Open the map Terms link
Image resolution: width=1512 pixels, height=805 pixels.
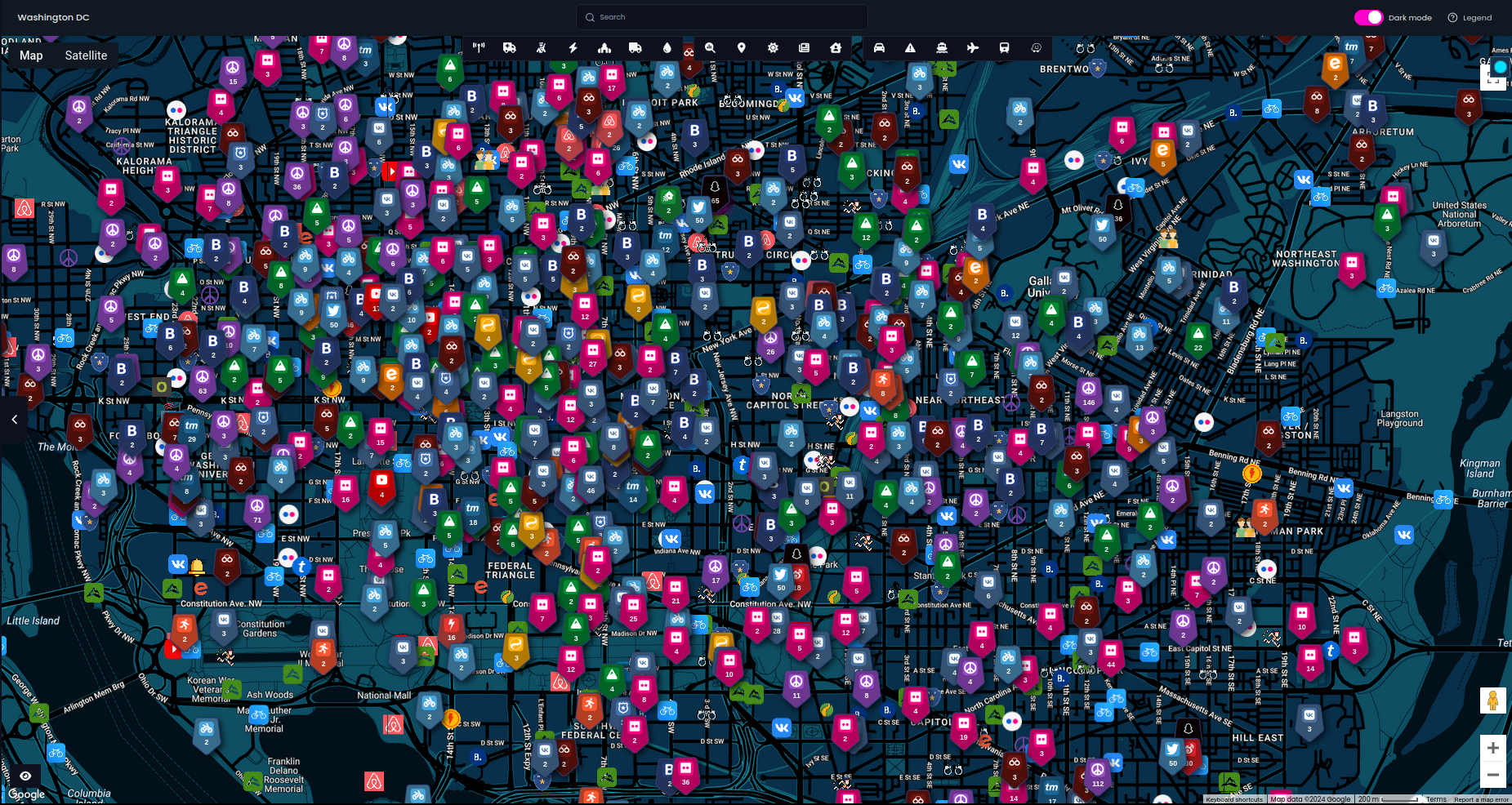point(1436,799)
